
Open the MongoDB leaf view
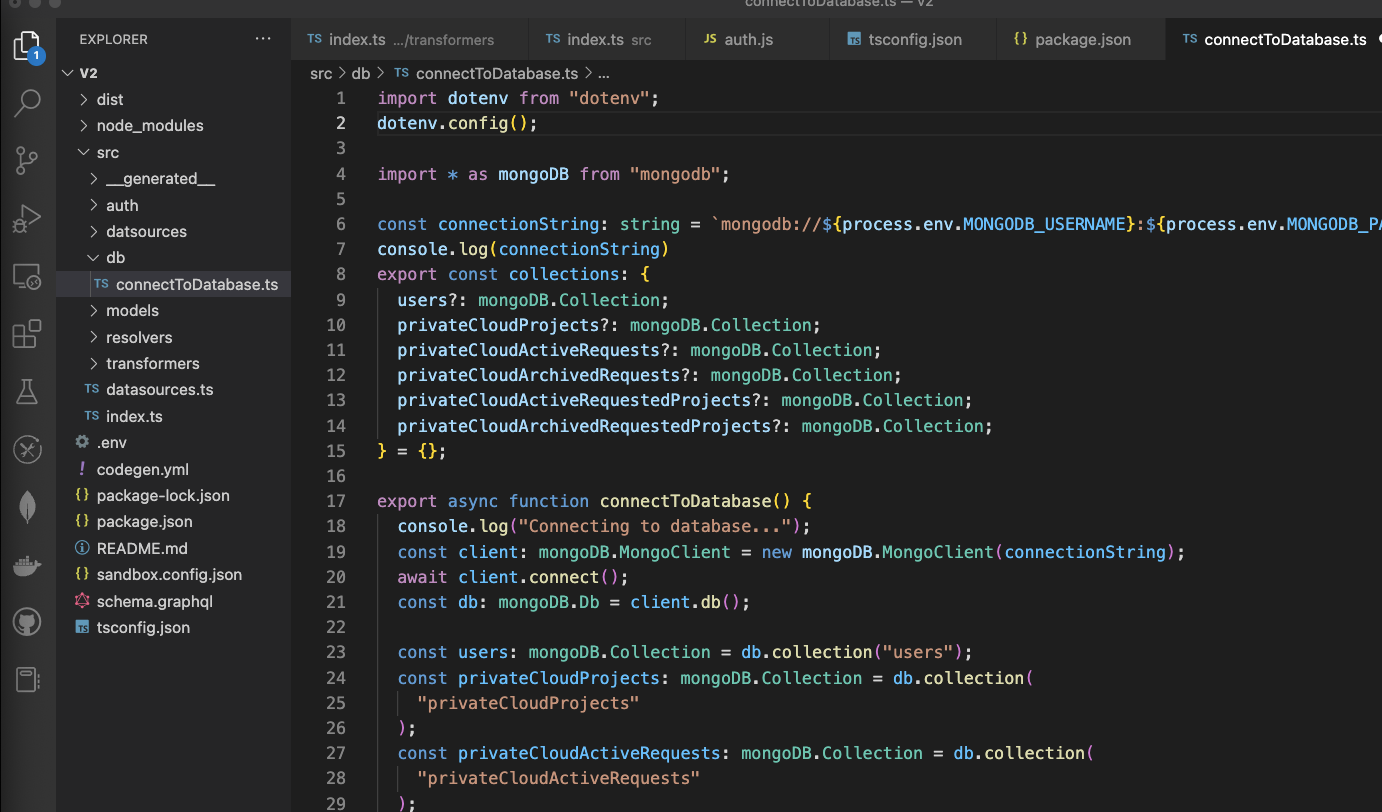click(x=27, y=508)
